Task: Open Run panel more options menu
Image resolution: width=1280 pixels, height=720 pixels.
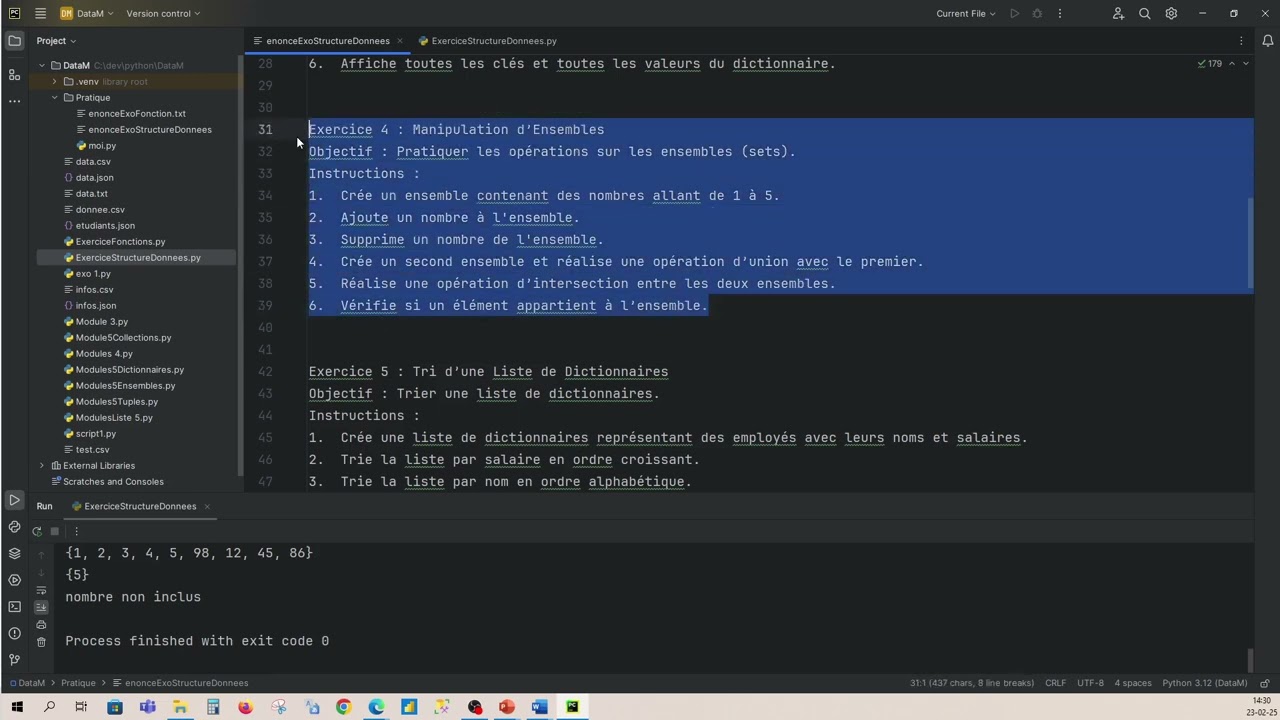Action: pyautogui.click(x=76, y=531)
